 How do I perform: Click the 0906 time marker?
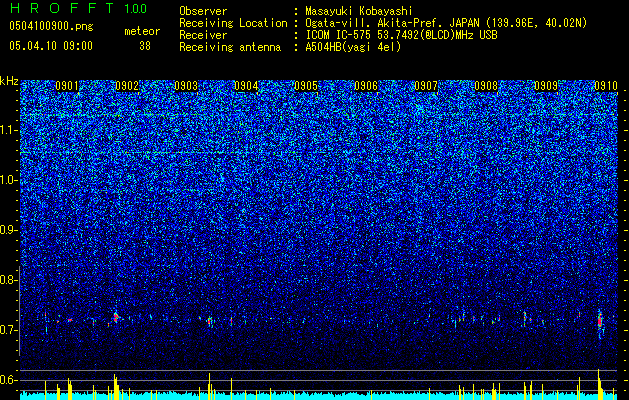(x=366, y=86)
